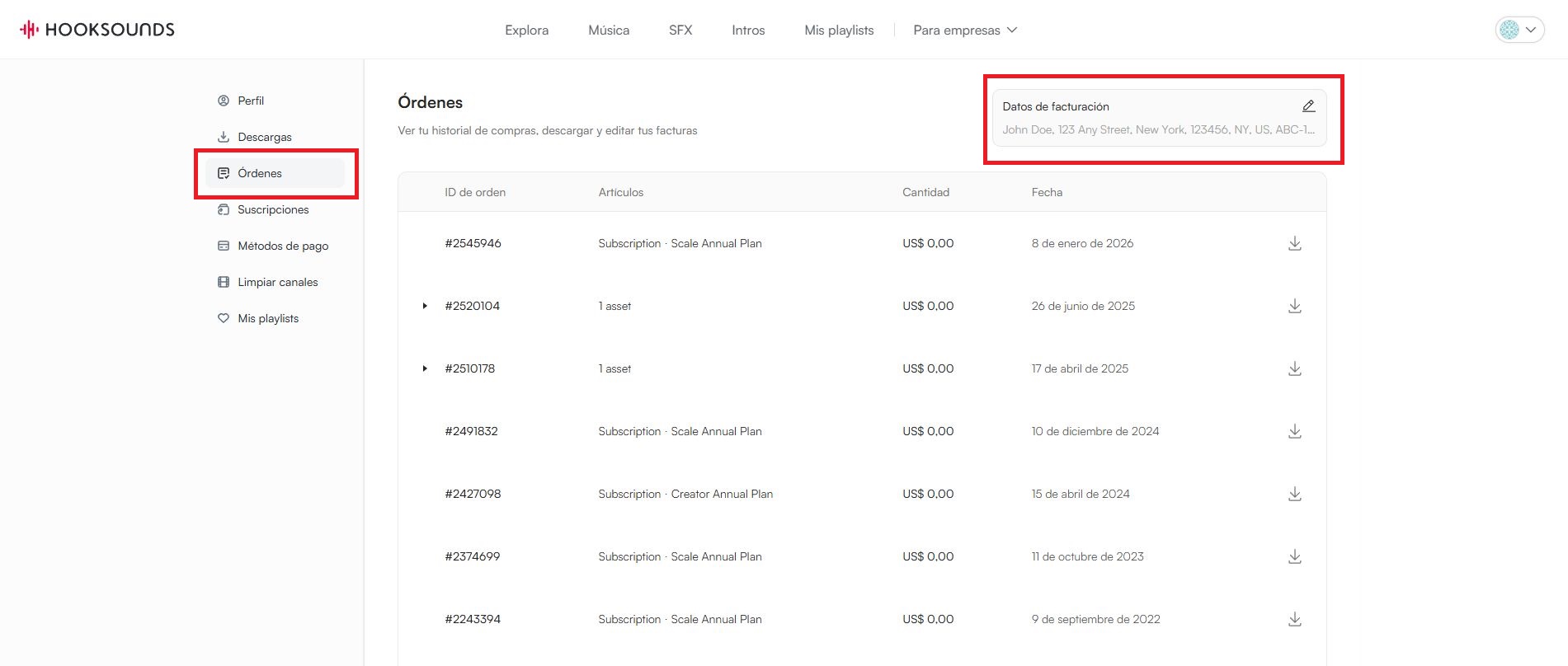Go to Música in top navigation
This screenshot has height=666, width=1568.
(x=609, y=30)
